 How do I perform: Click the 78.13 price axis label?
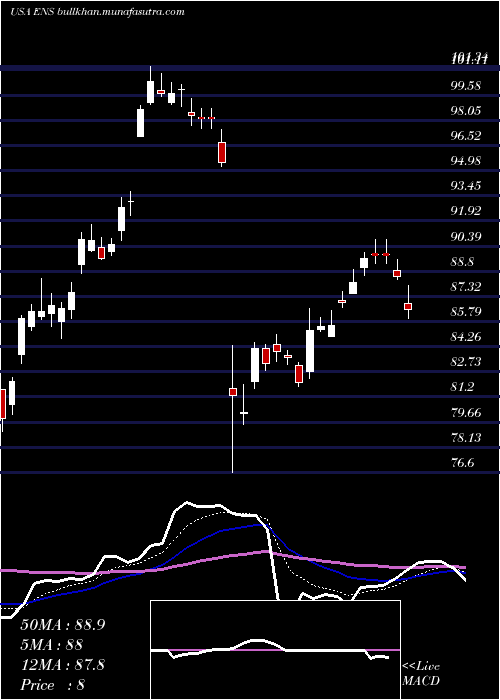point(466,437)
